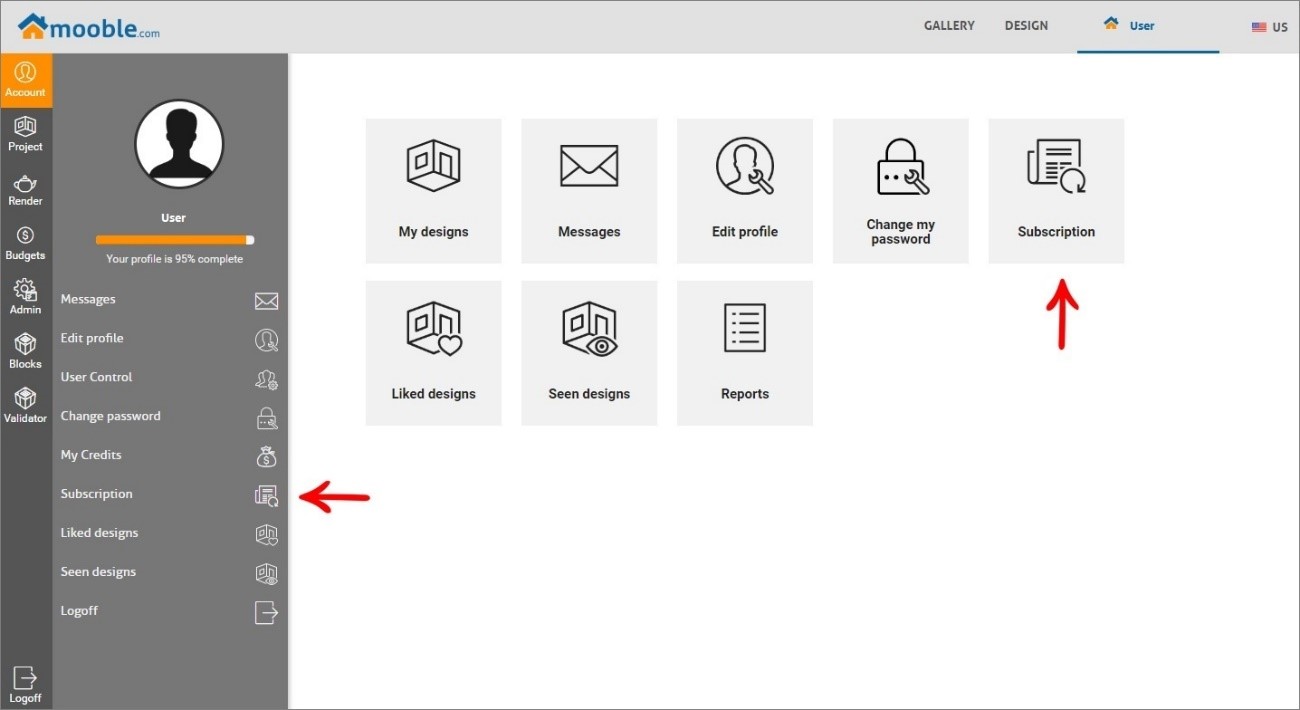
Task: Click the Change password link in sidebar
Action: tap(110, 416)
